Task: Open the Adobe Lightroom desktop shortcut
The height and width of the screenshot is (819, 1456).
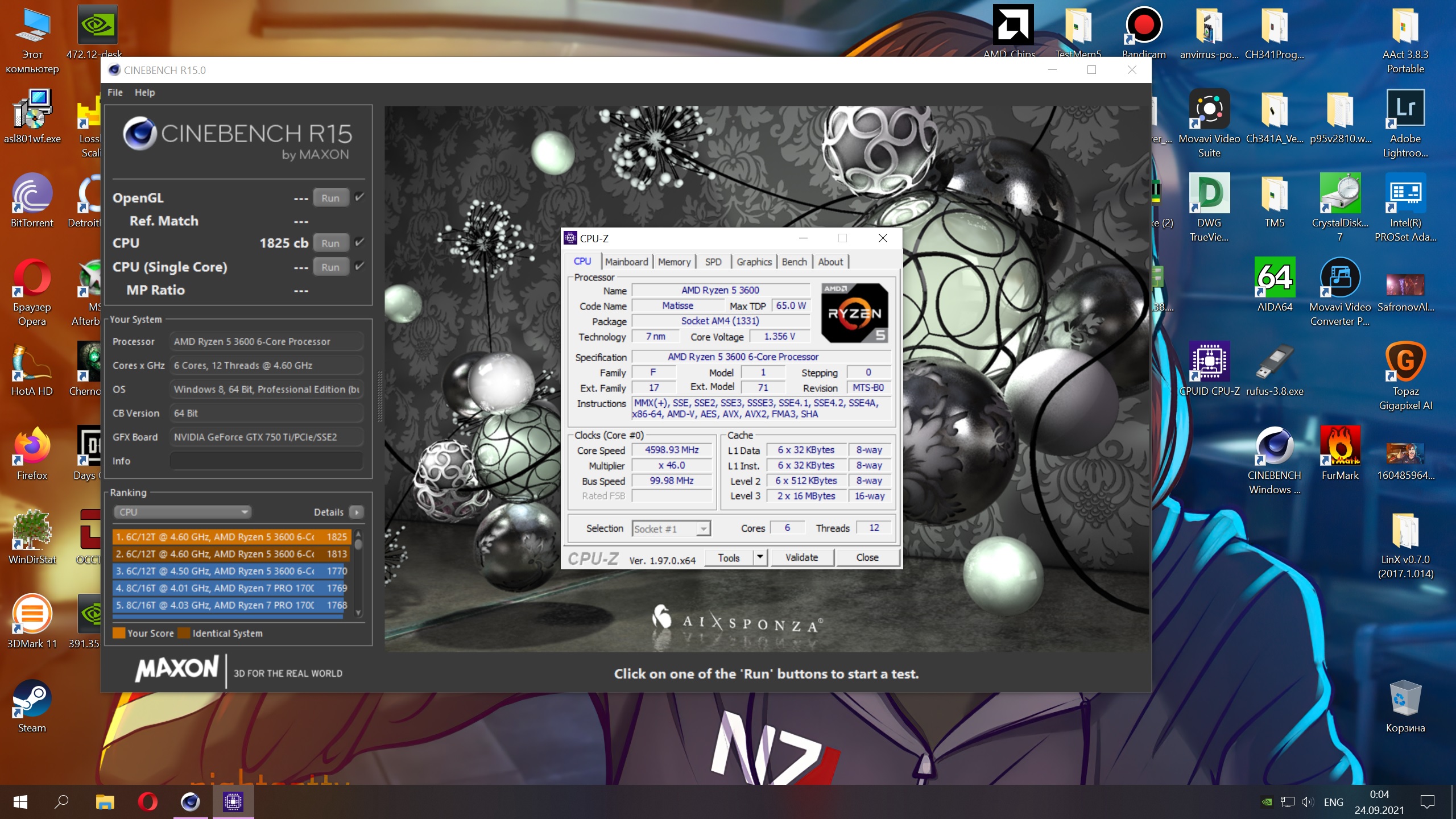Action: (1405, 123)
